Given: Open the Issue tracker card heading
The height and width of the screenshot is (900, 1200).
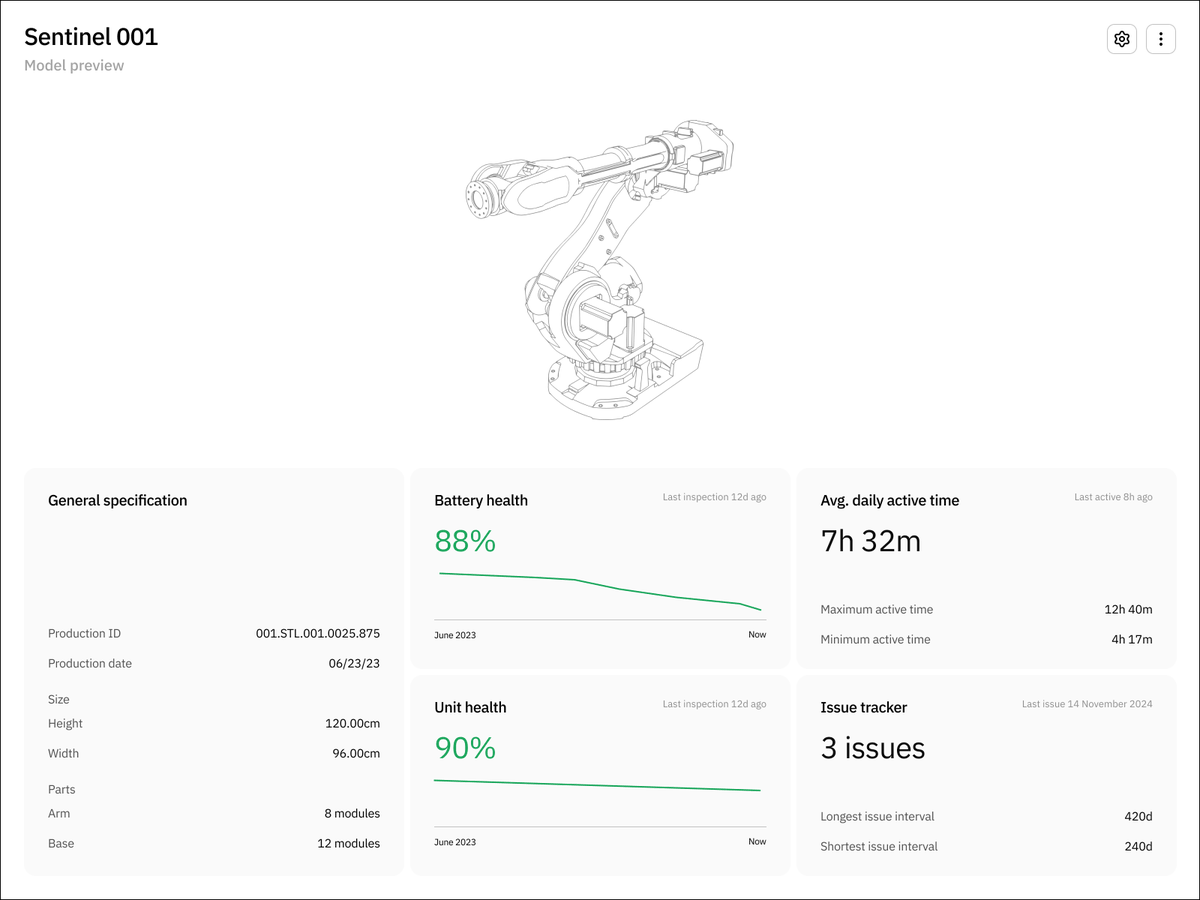Looking at the screenshot, I should click(864, 707).
